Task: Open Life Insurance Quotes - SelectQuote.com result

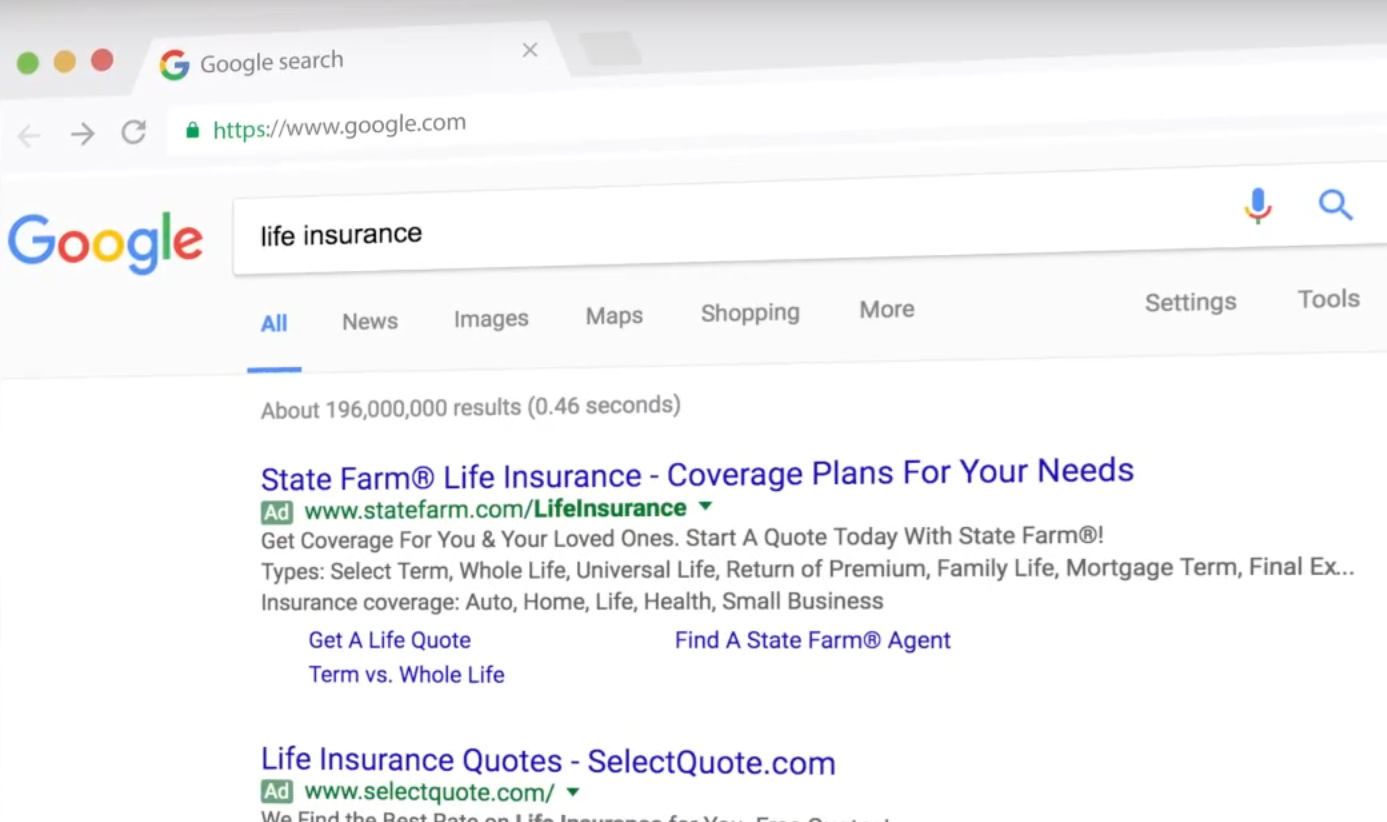Action: click(x=548, y=761)
